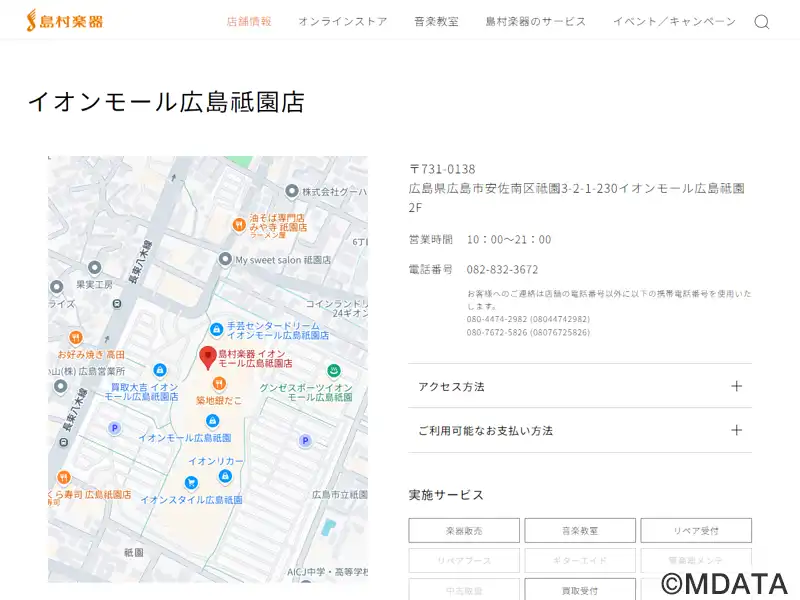
Task: Click 買取大吉 shopping bag pin
Action: [x=160, y=370]
